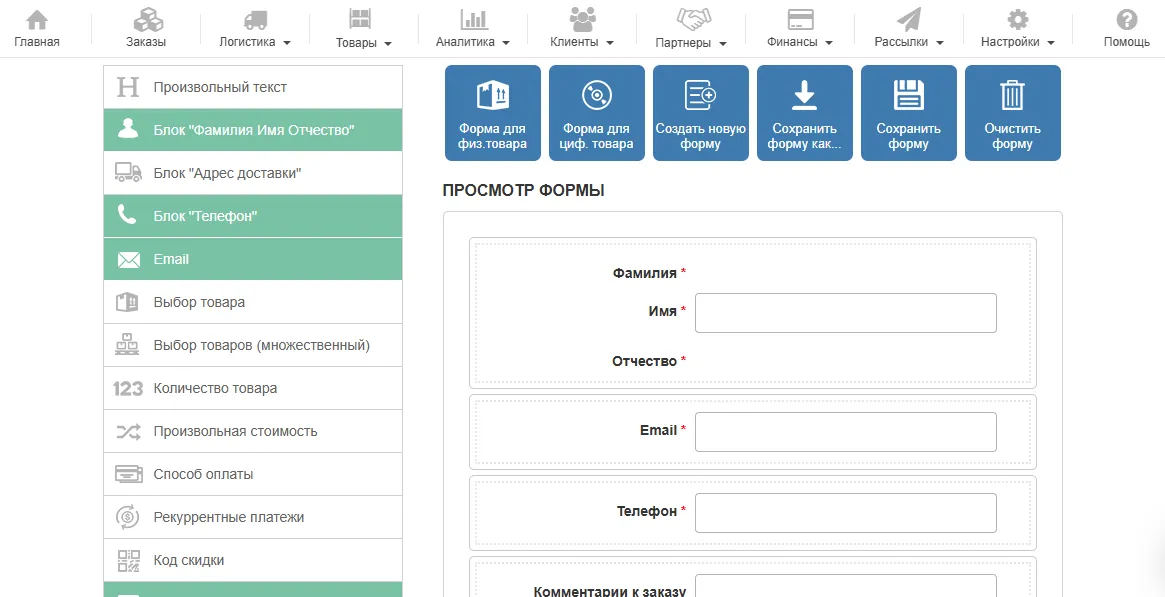Open the Товары dropdown menu
This screenshot has width=1165, height=597.
pyautogui.click(x=364, y=29)
